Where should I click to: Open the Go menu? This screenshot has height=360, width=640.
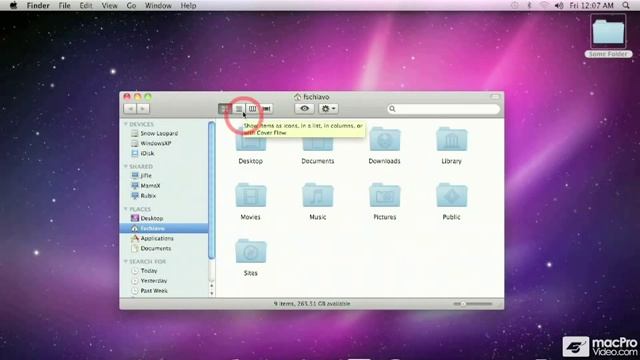click(131, 5)
